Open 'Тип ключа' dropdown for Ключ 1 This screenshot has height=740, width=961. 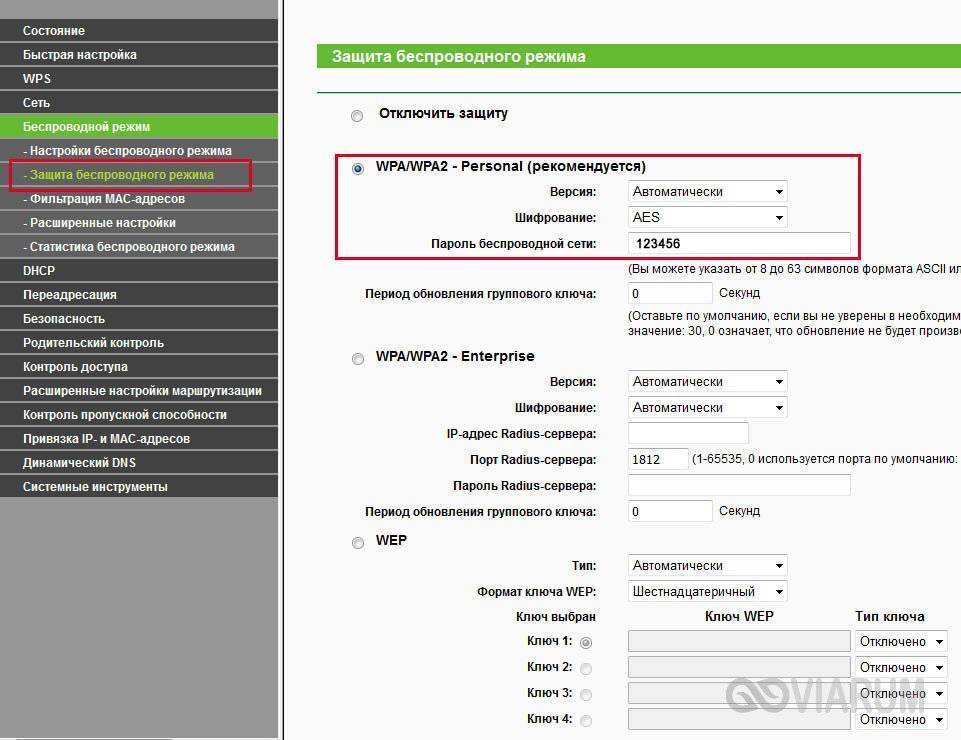click(x=900, y=641)
